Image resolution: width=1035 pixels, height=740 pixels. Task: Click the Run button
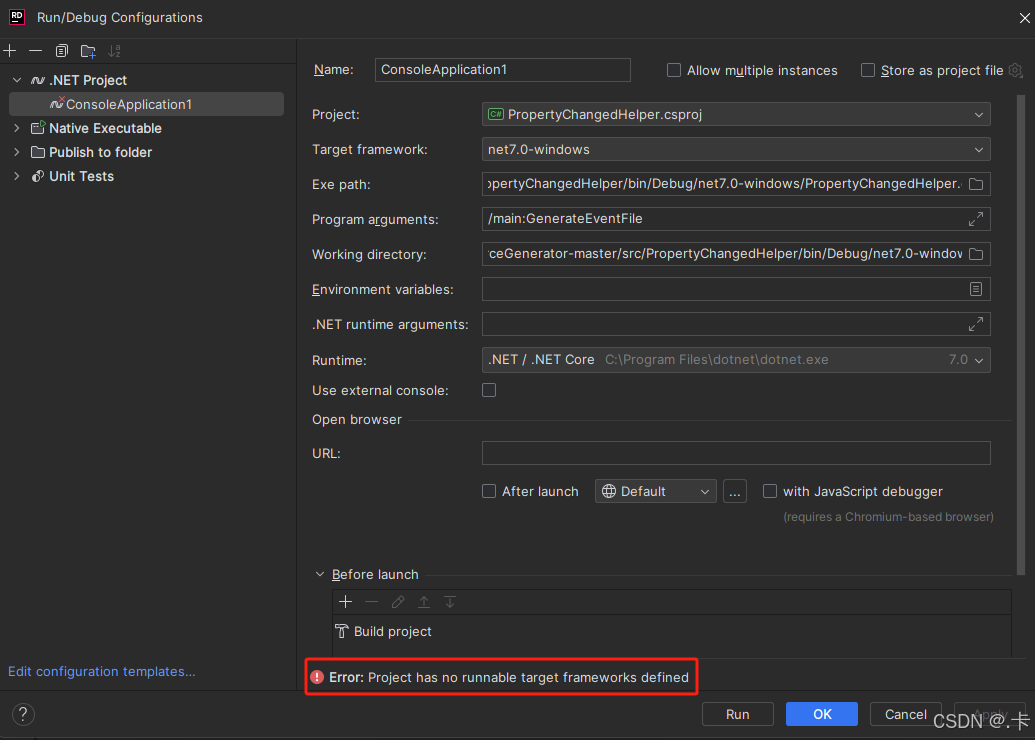coord(737,714)
